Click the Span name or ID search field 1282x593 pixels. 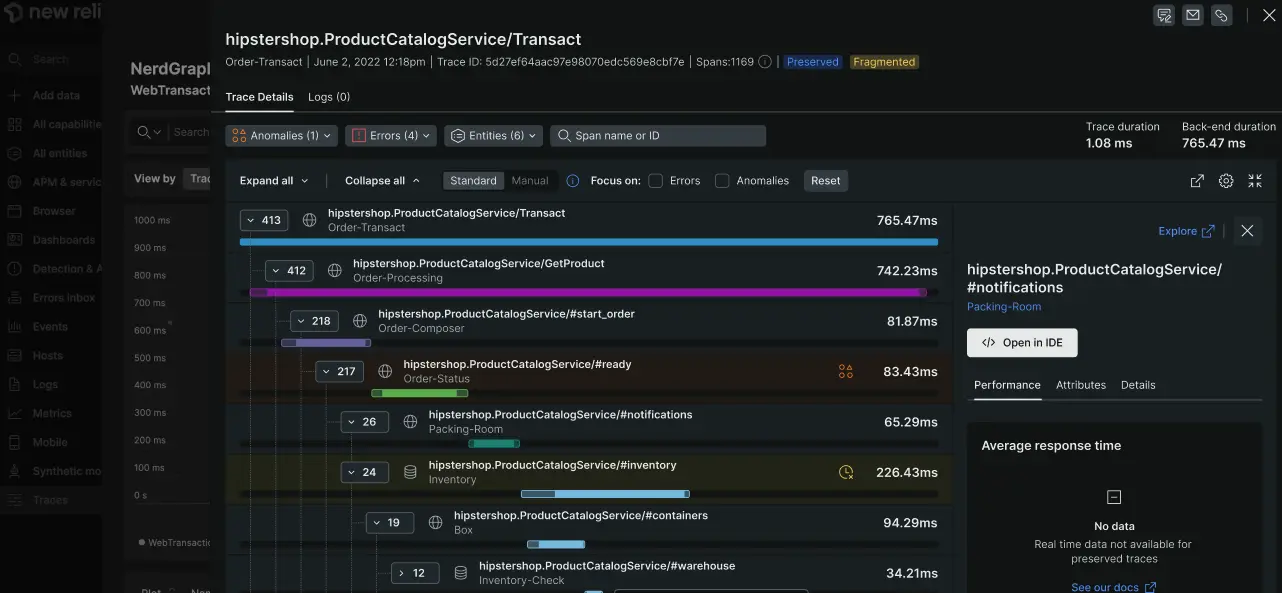click(658, 136)
